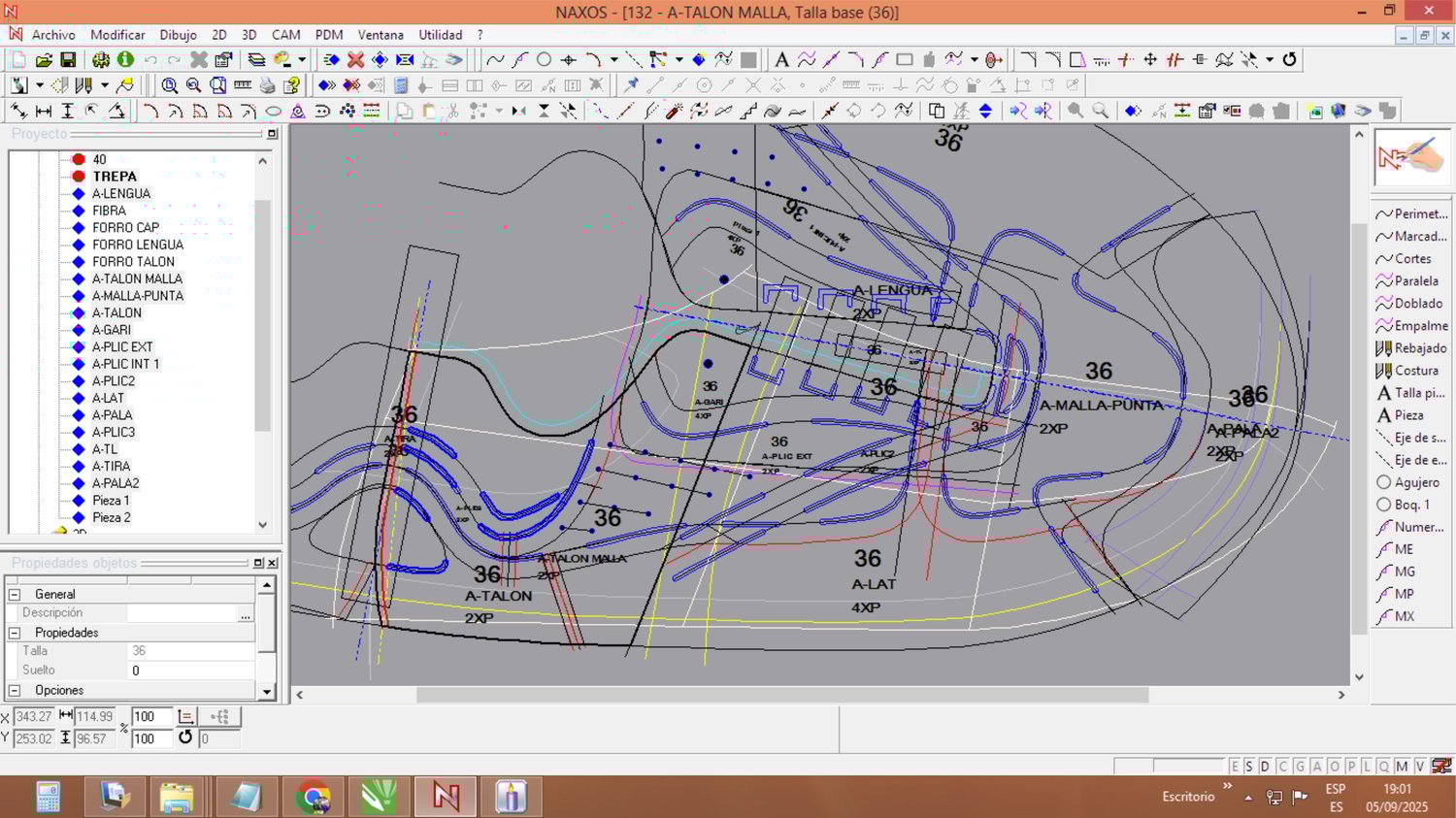Image resolution: width=1456 pixels, height=818 pixels.
Task: Click the Costura option in right panel
Action: (x=1415, y=371)
